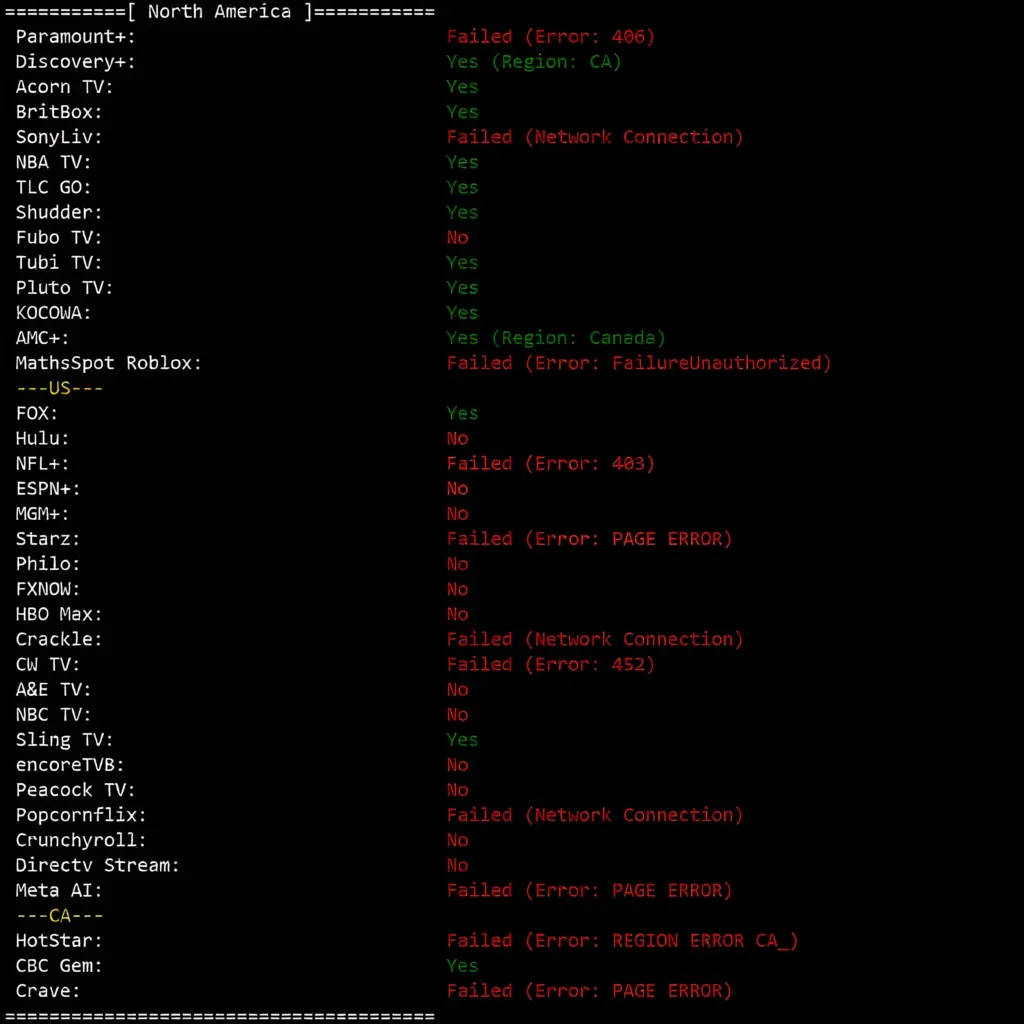Click the 'SonyLiv:' label
Viewport: 1024px width, 1024px height.
pyautogui.click(x=59, y=137)
